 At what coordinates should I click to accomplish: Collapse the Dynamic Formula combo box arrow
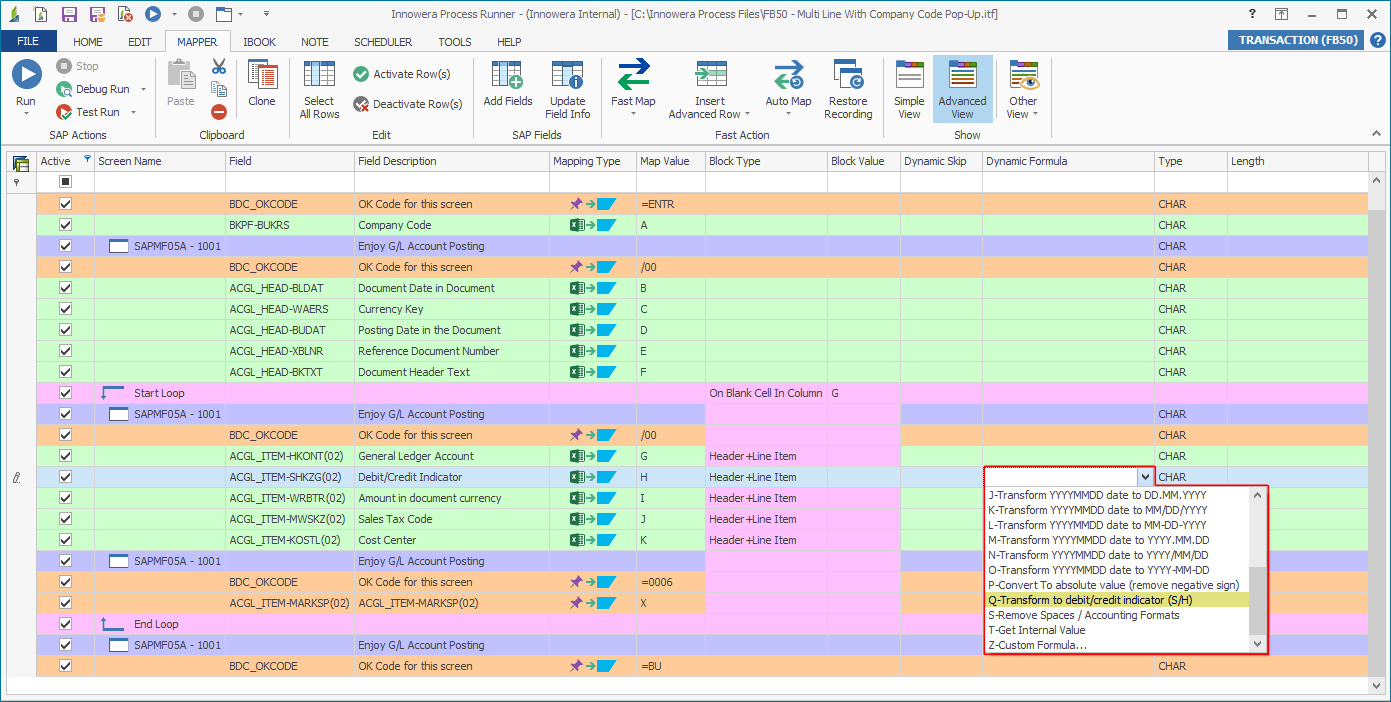1144,478
